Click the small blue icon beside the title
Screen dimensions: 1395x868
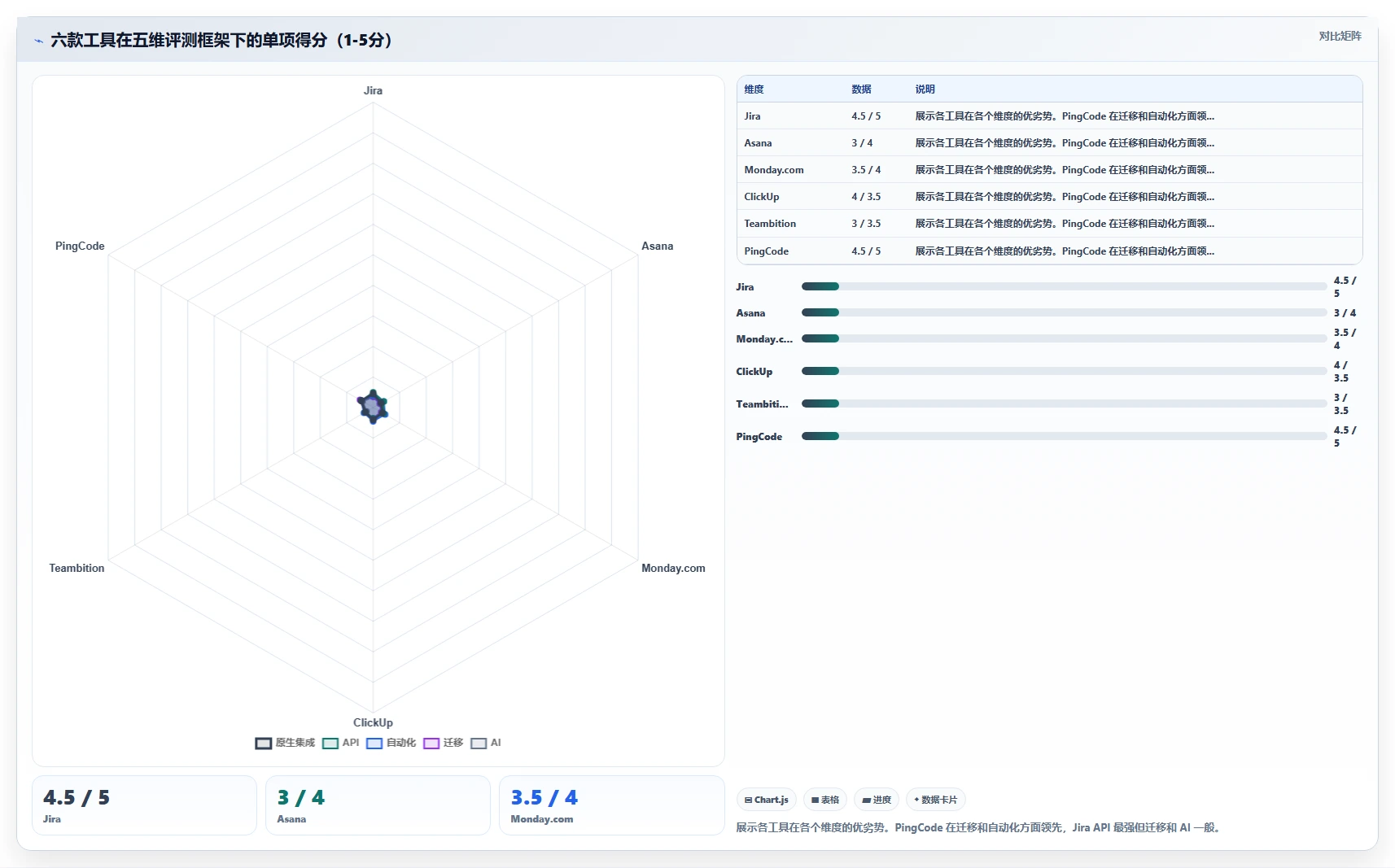38,41
